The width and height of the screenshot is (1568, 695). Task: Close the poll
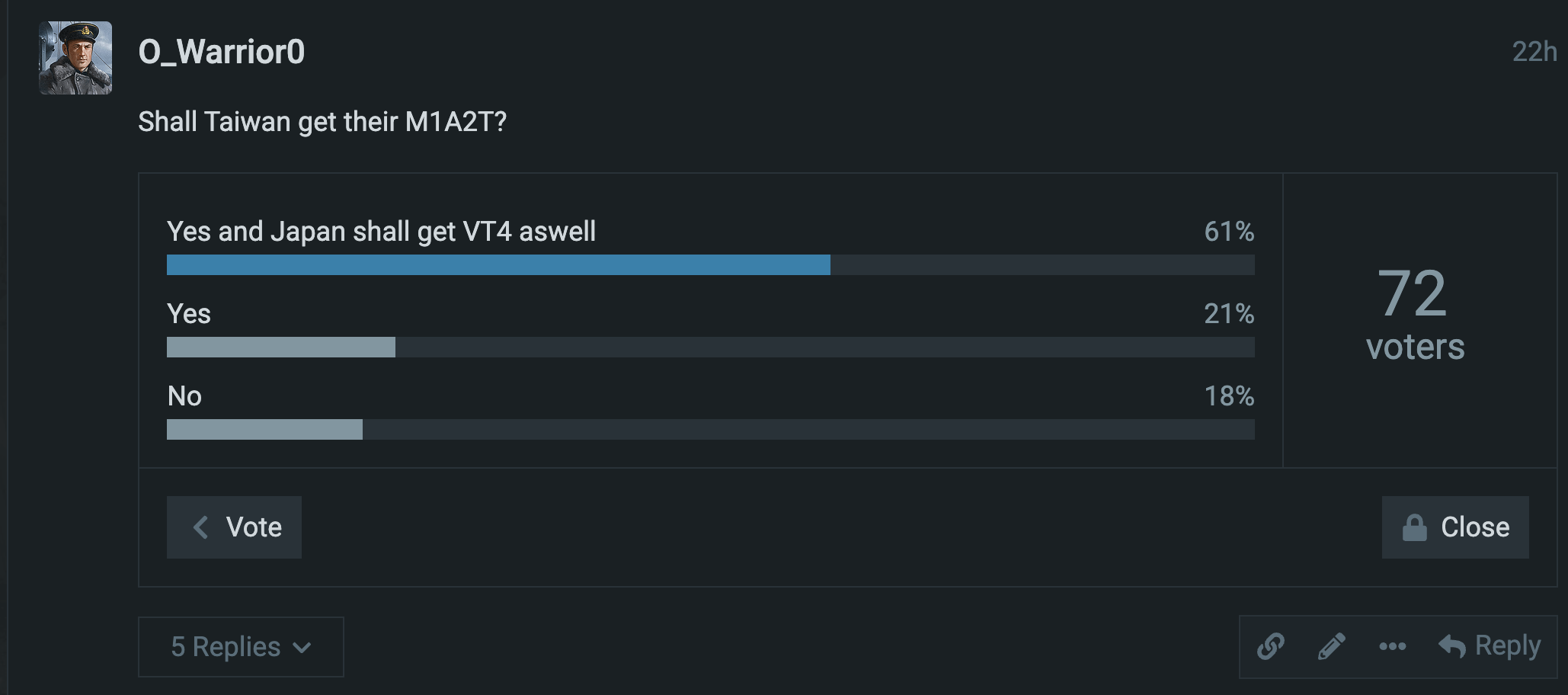[1474, 527]
